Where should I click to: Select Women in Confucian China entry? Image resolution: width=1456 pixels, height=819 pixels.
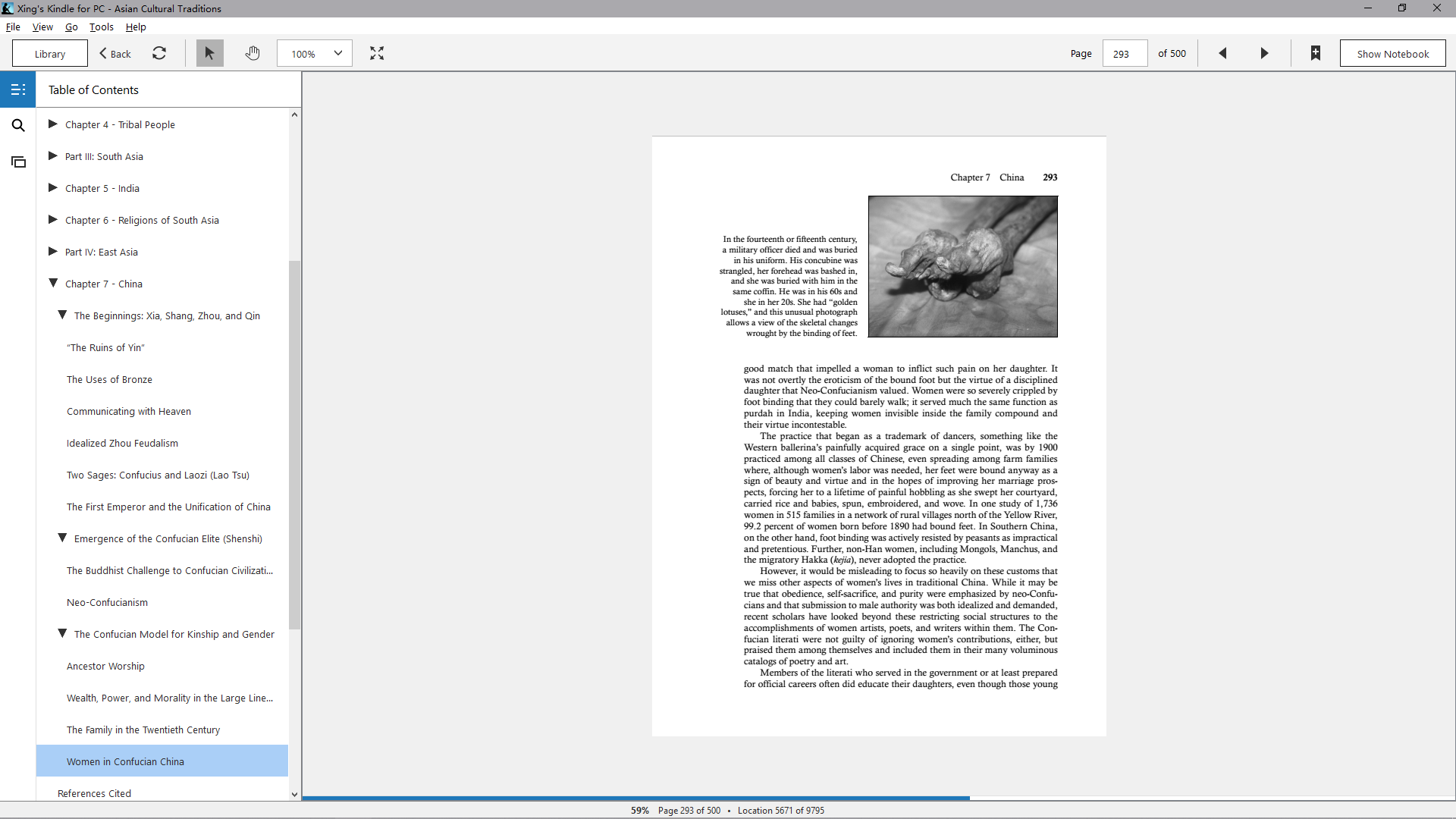point(162,761)
